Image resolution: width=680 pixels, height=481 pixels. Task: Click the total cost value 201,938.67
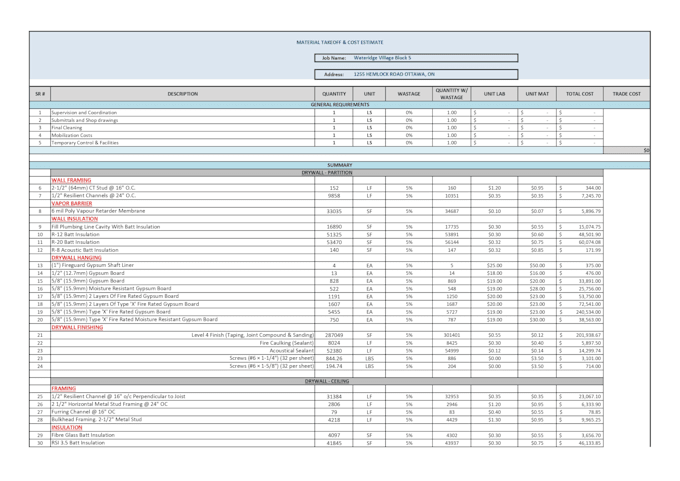click(589, 335)
